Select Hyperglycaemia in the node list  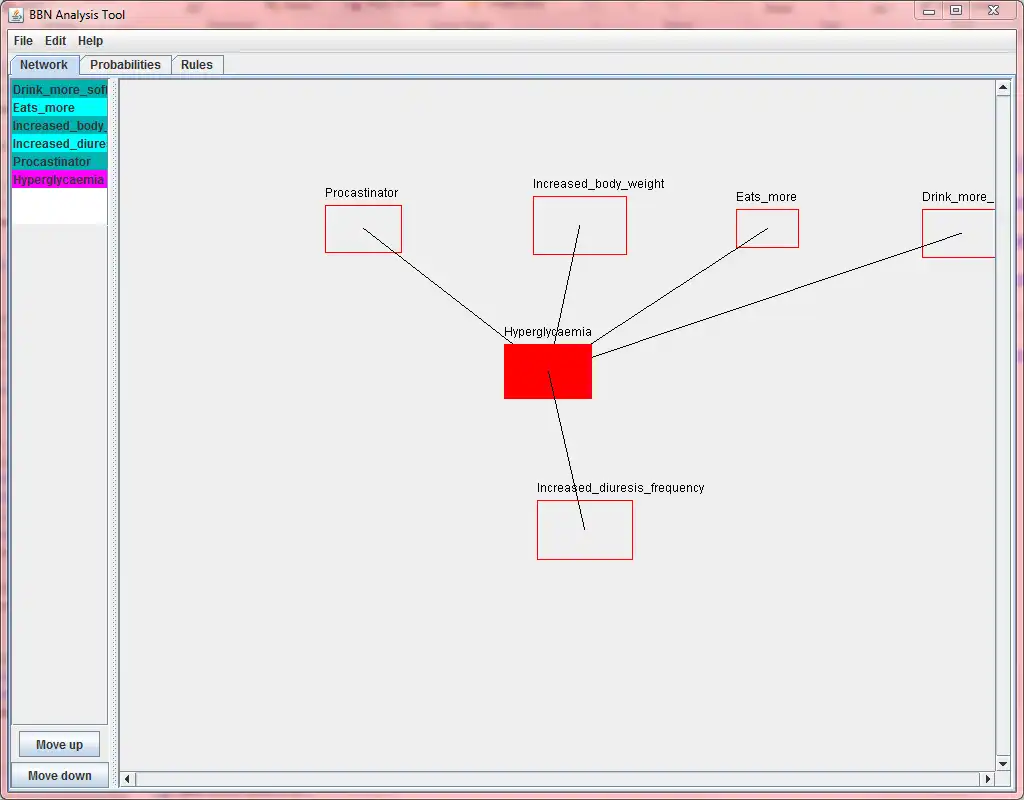click(x=59, y=180)
